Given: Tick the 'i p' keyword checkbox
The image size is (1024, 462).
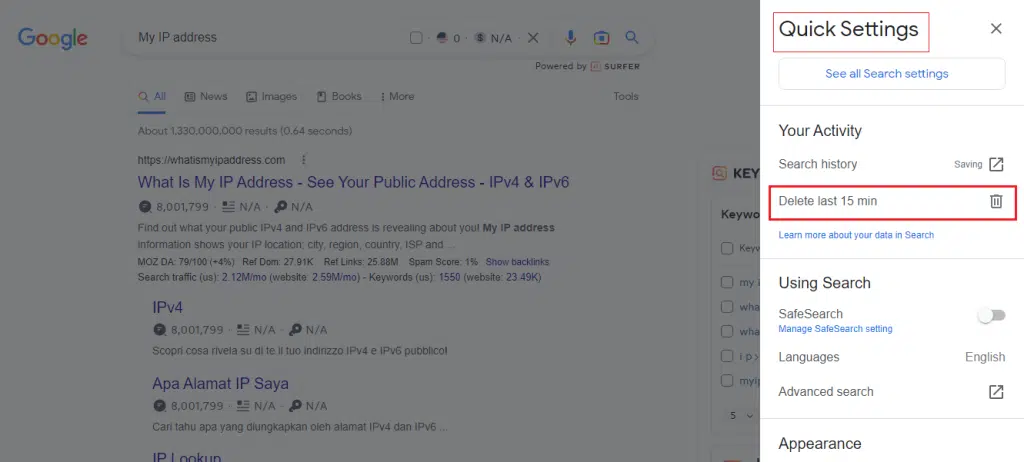Looking at the screenshot, I should click(x=727, y=356).
